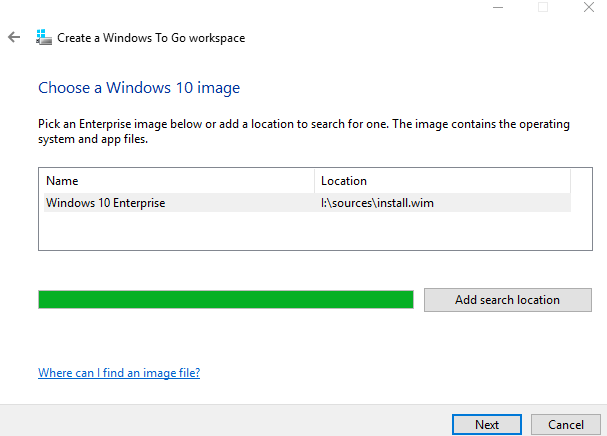Cancel the workspace creation wizard
This screenshot has width=607, height=436.
pyautogui.click(x=566, y=424)
